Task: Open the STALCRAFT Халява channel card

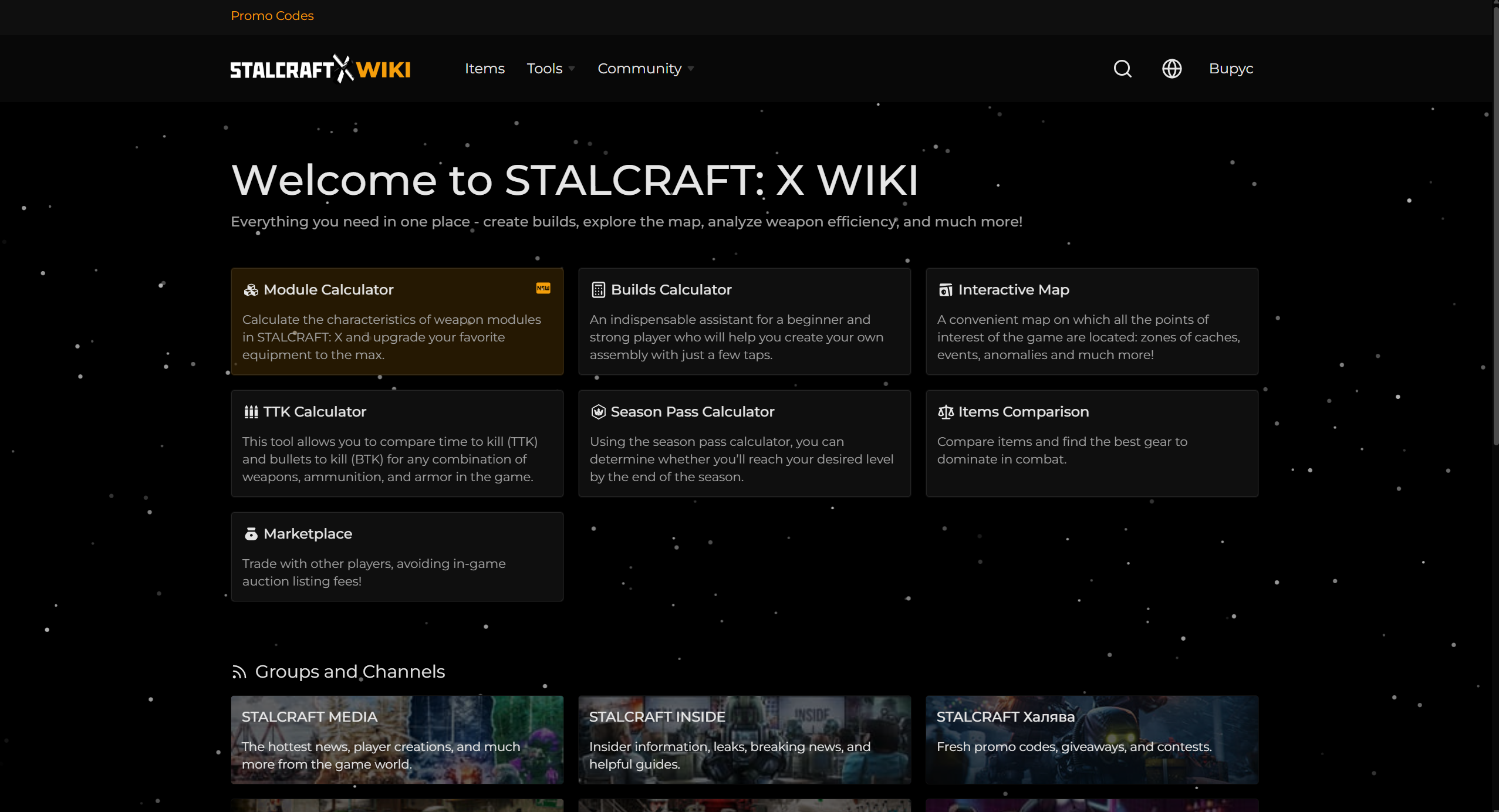Action: pyautogui.click(x=1091, y=739)
